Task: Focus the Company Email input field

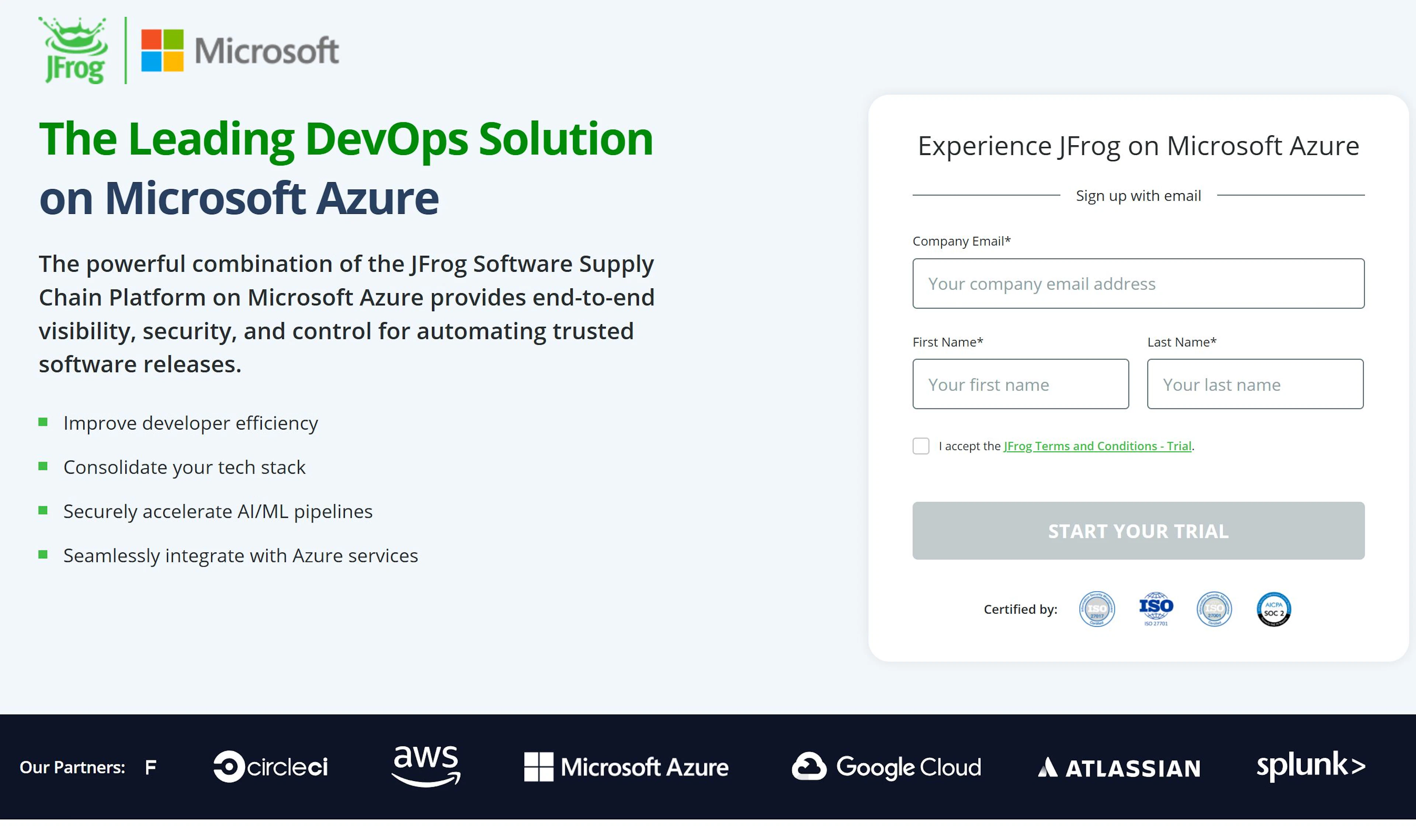Action: pyautogui.click(x=1138, y=284)
